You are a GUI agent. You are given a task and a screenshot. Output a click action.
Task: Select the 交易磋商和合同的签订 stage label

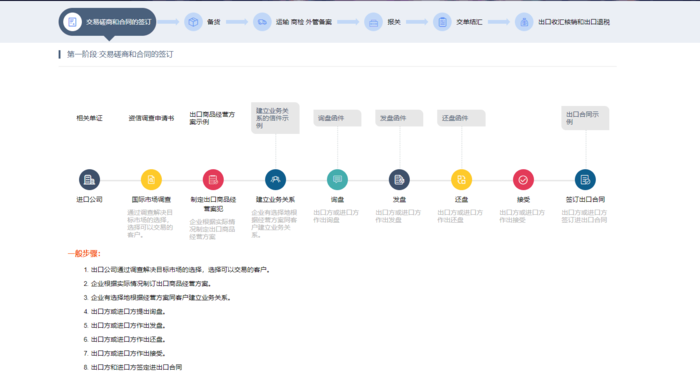pyautogui.click(x=119, y=22)
